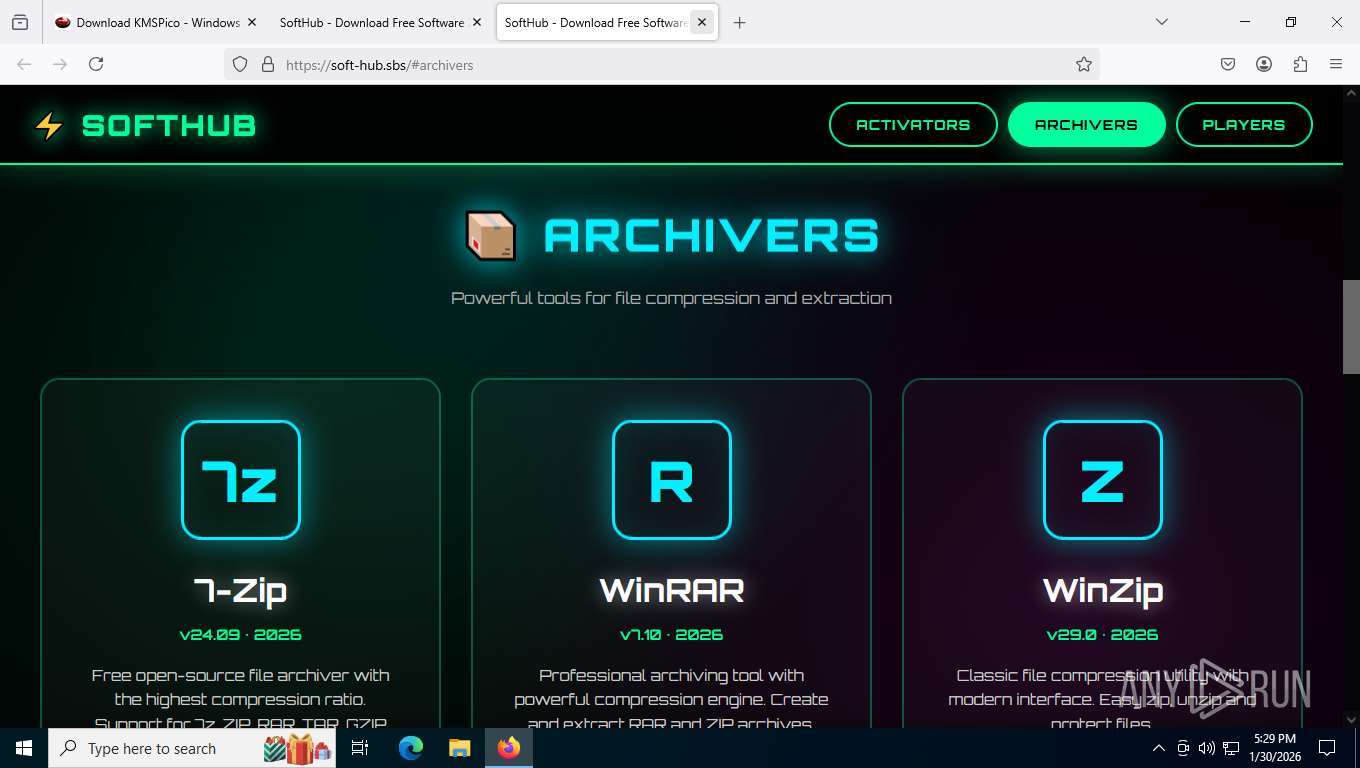
Task: Open recent browsing tab history icon
Action: pos(20,22)
